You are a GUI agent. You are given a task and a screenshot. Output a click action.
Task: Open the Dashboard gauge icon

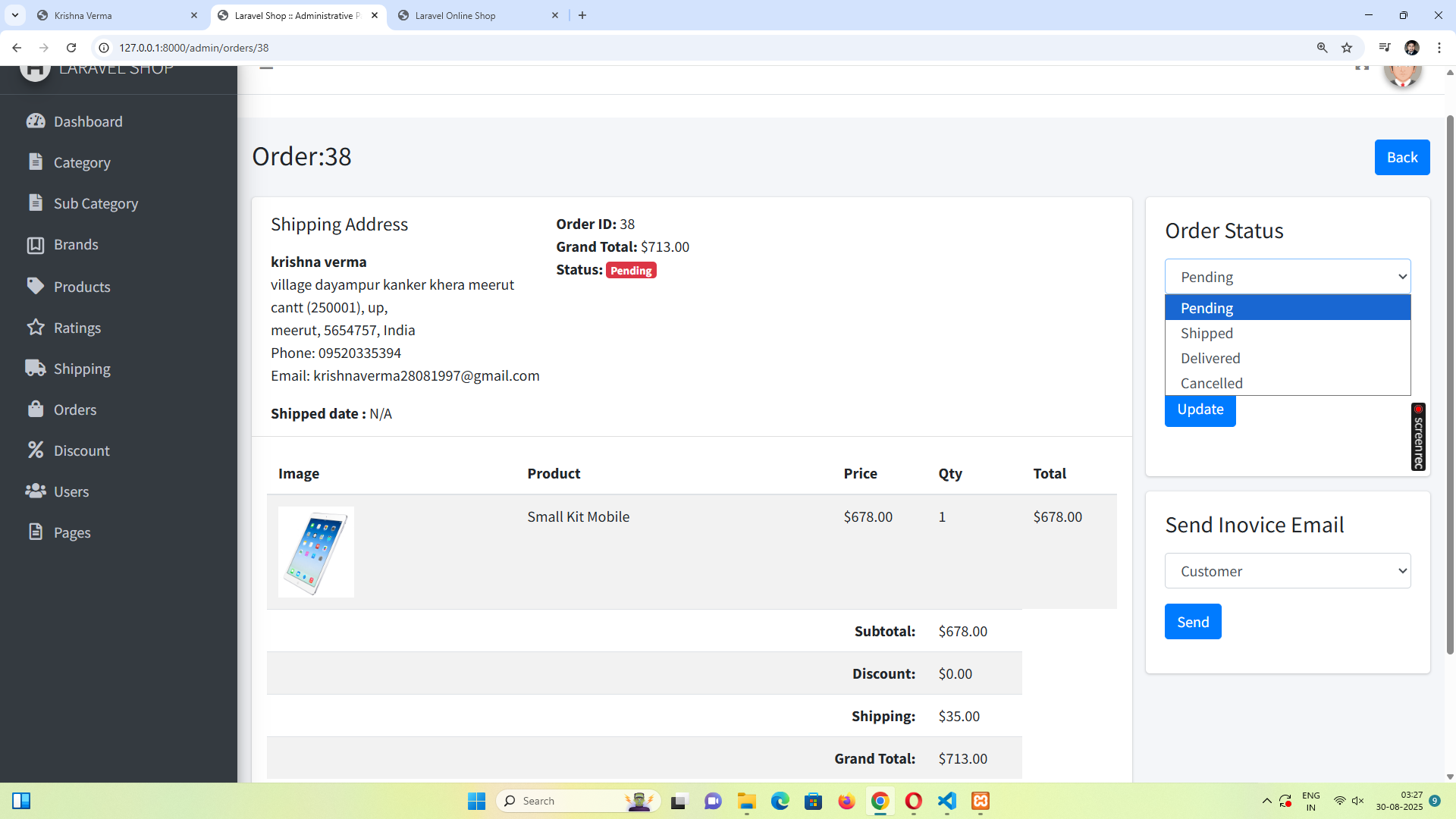36,121
